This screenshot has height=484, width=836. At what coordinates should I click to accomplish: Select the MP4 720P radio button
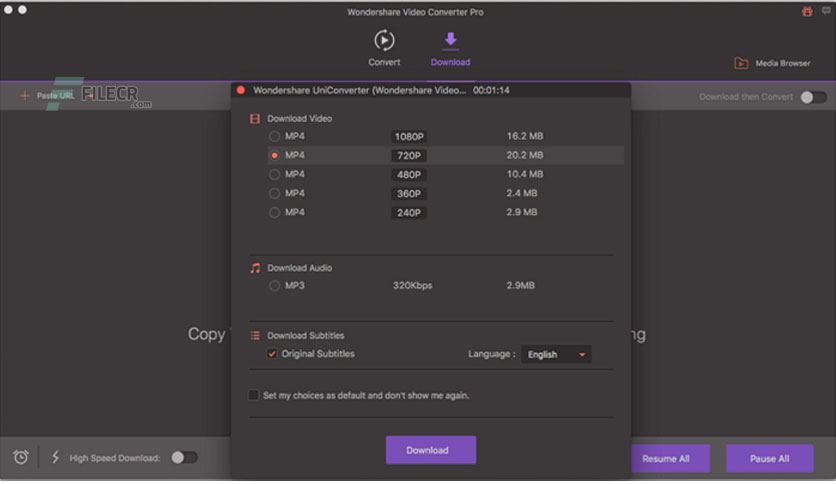pos(274,156)
